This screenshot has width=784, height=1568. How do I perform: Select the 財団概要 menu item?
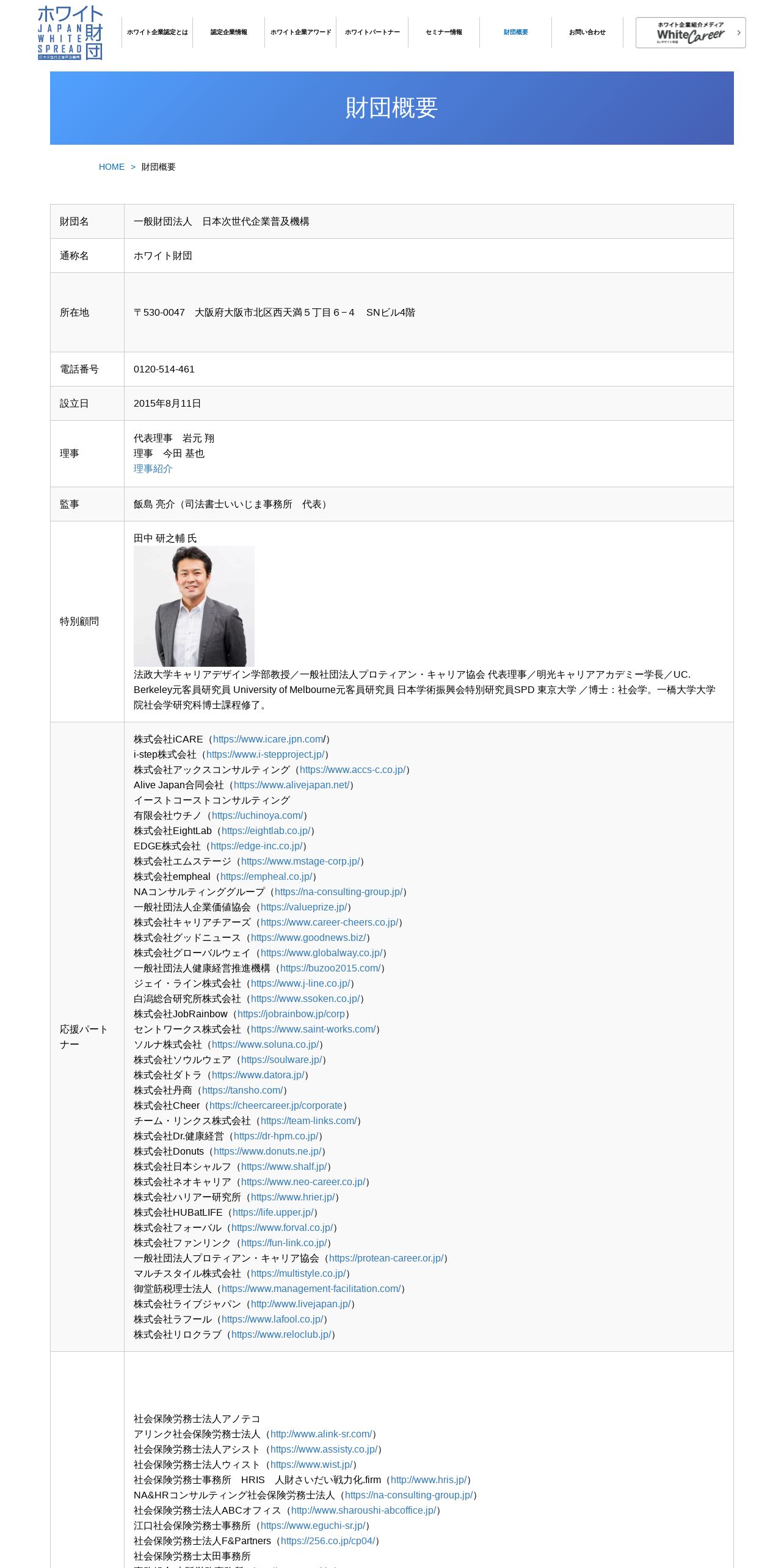pyautogui.click(x=516, y=32)
